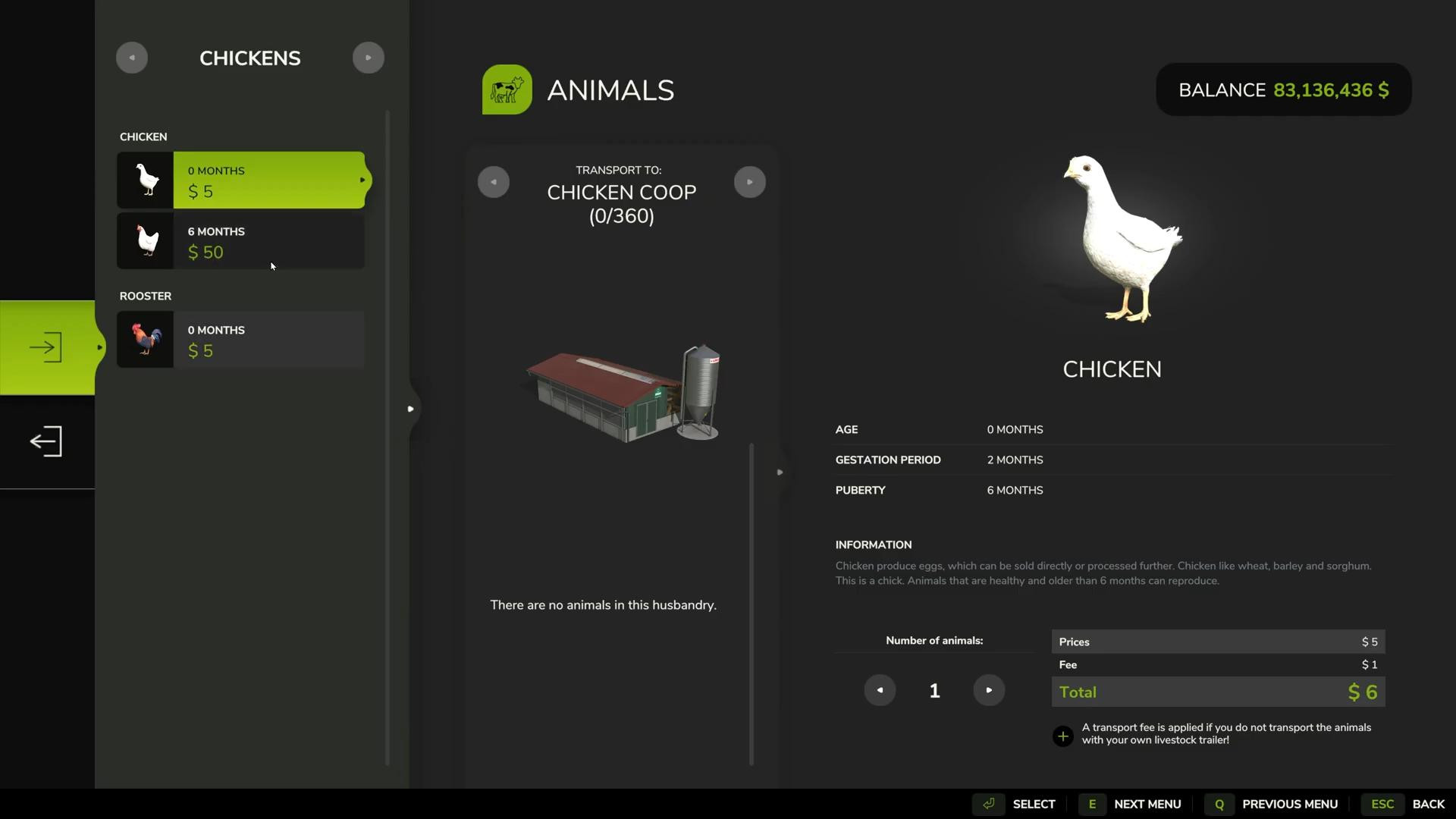The height and width of the screenshot is (819, 1456).
Task: Click the ROOSTER section header
Action: click(x=146, y=296)
